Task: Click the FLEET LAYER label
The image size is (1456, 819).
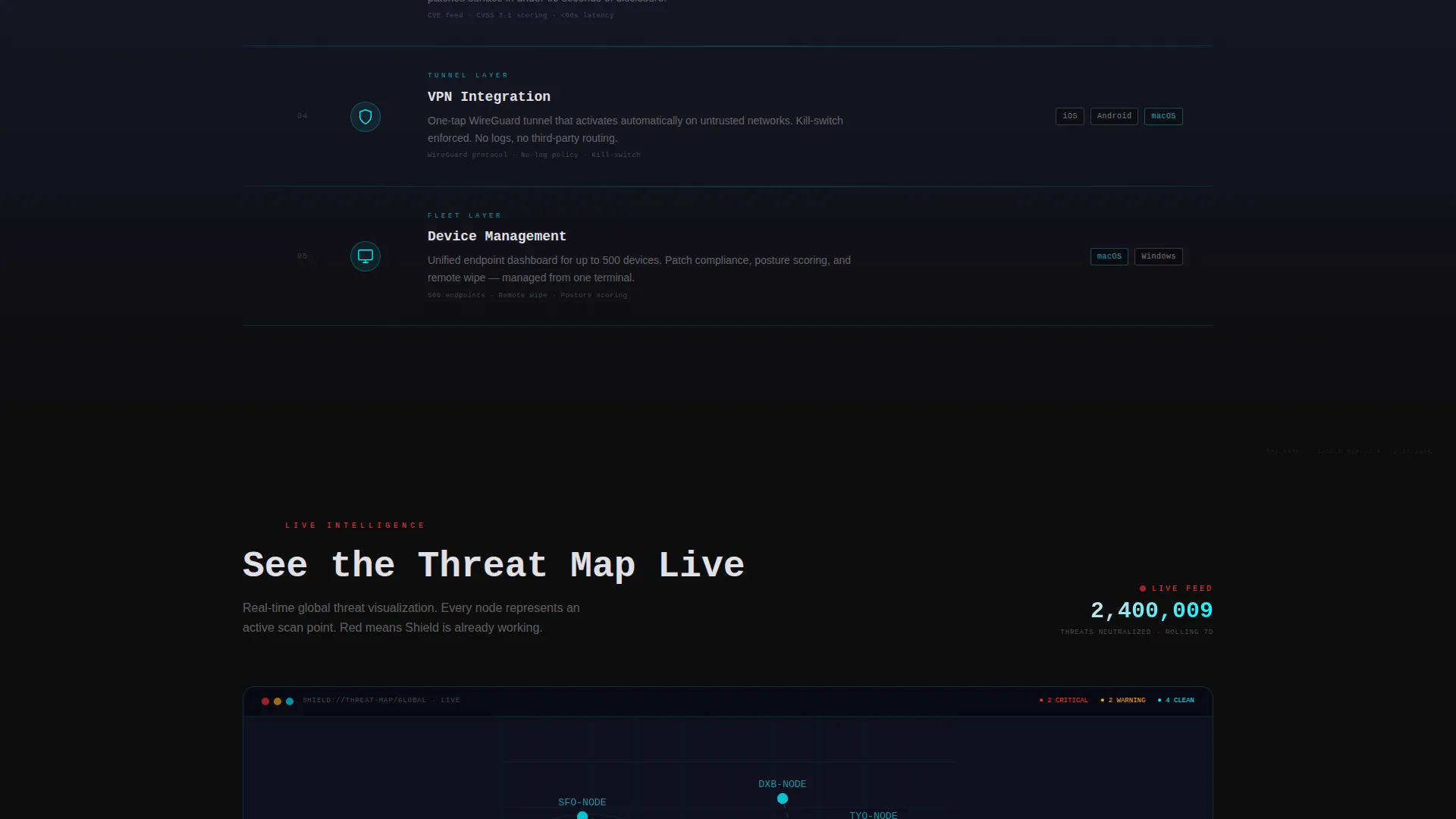Action: [464, 215]
